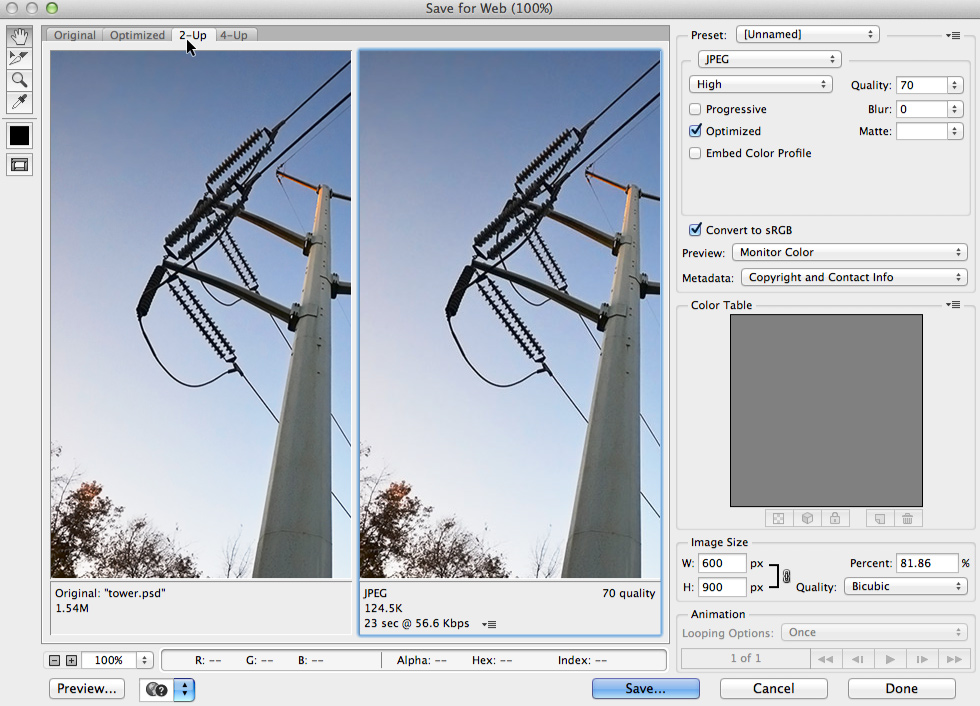
Task: Disable the Optimized checkbox
Action: (x=695, y=131)
